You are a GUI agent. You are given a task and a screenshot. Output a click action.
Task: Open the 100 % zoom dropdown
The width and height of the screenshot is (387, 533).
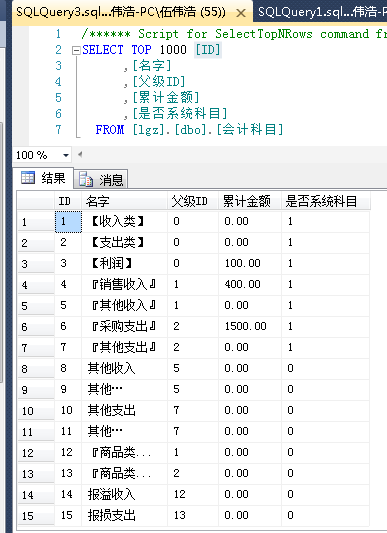(66, 155)
